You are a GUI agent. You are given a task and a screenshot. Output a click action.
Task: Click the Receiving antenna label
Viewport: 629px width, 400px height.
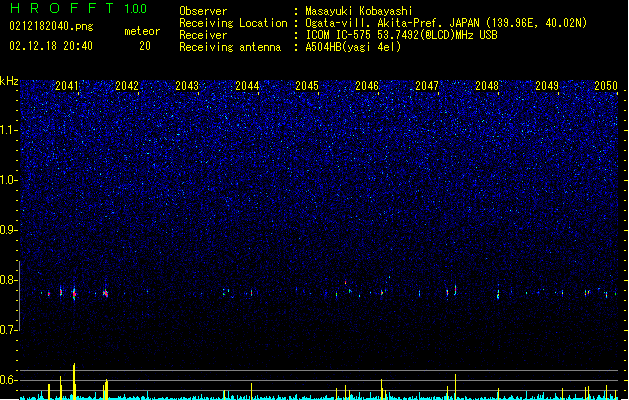pyautogui.click(x=230, y=47)
